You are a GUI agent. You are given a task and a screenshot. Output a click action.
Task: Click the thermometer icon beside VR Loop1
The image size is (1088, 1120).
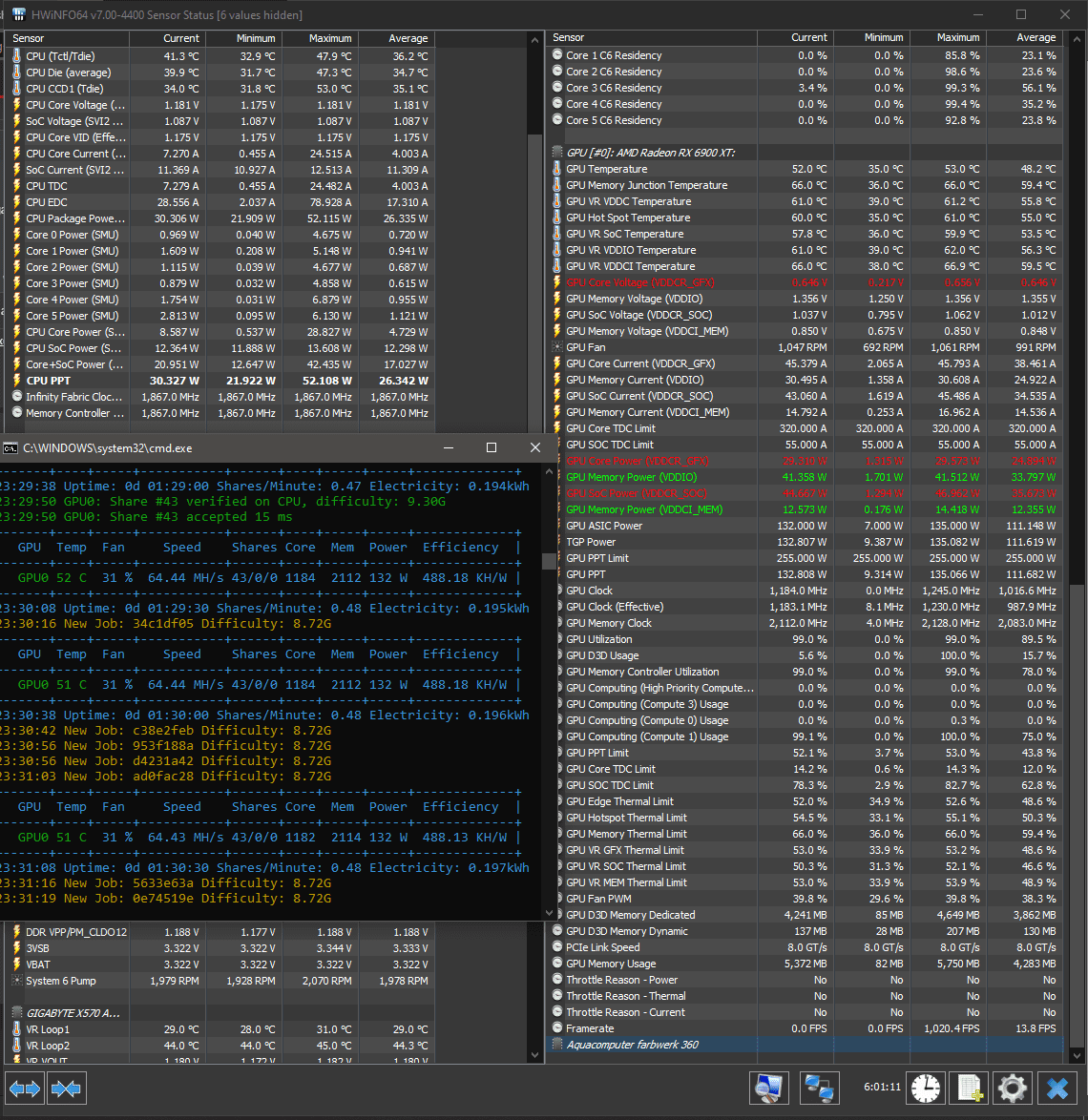[x=17, y=1029]
